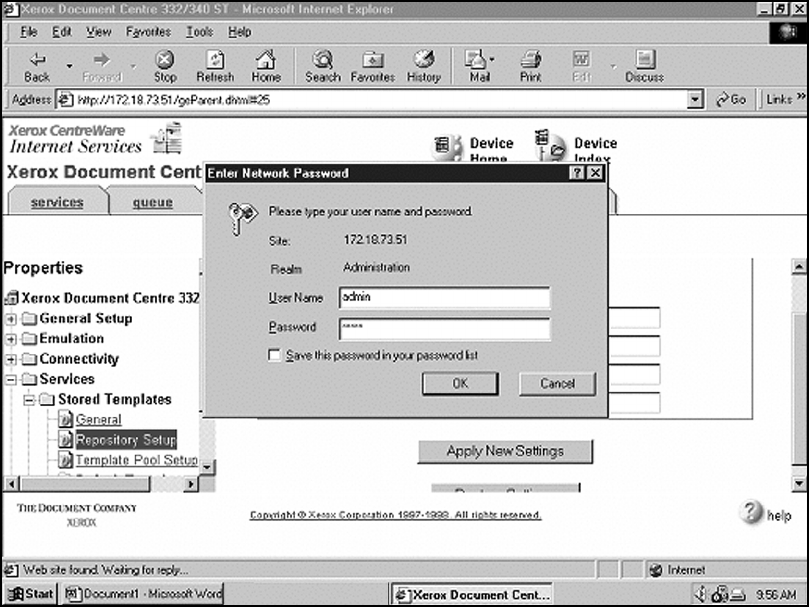The width and height of the screenshot is (809, 607).
Task: Expand the Links toolbar chevron
Action: tap(801, 96)
